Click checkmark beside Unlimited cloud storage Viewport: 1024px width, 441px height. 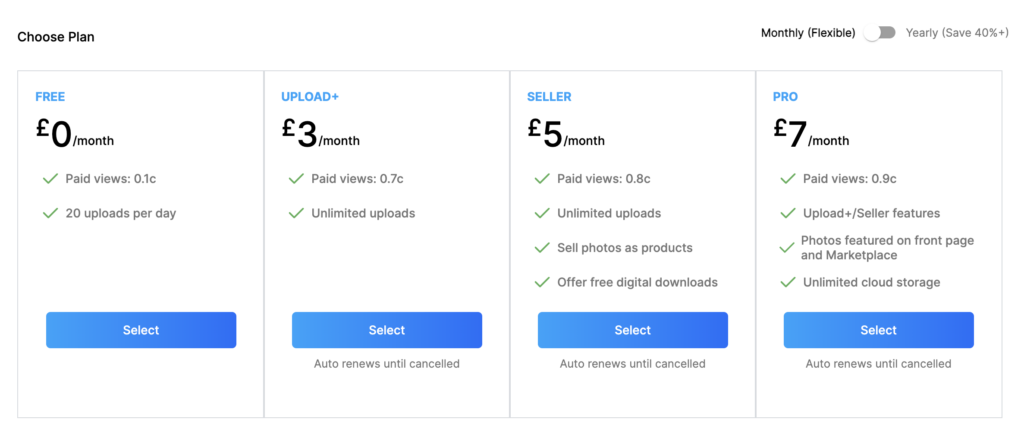(788, 282)
